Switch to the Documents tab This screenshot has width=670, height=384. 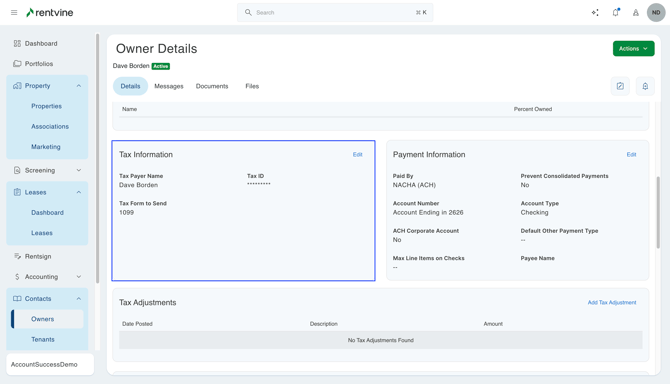click(212, 86)
